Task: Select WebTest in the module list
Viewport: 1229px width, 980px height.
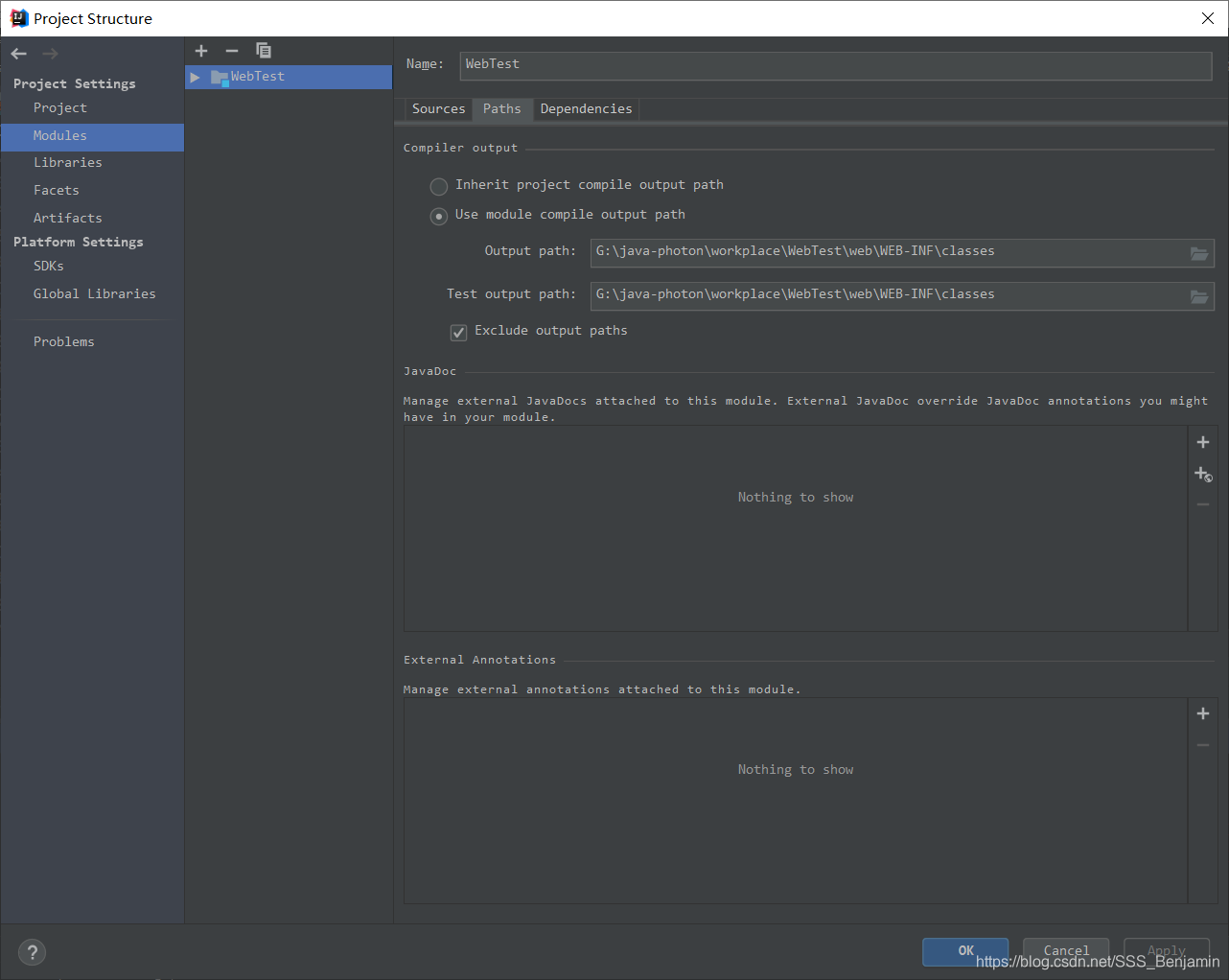Action: (289, 78)
